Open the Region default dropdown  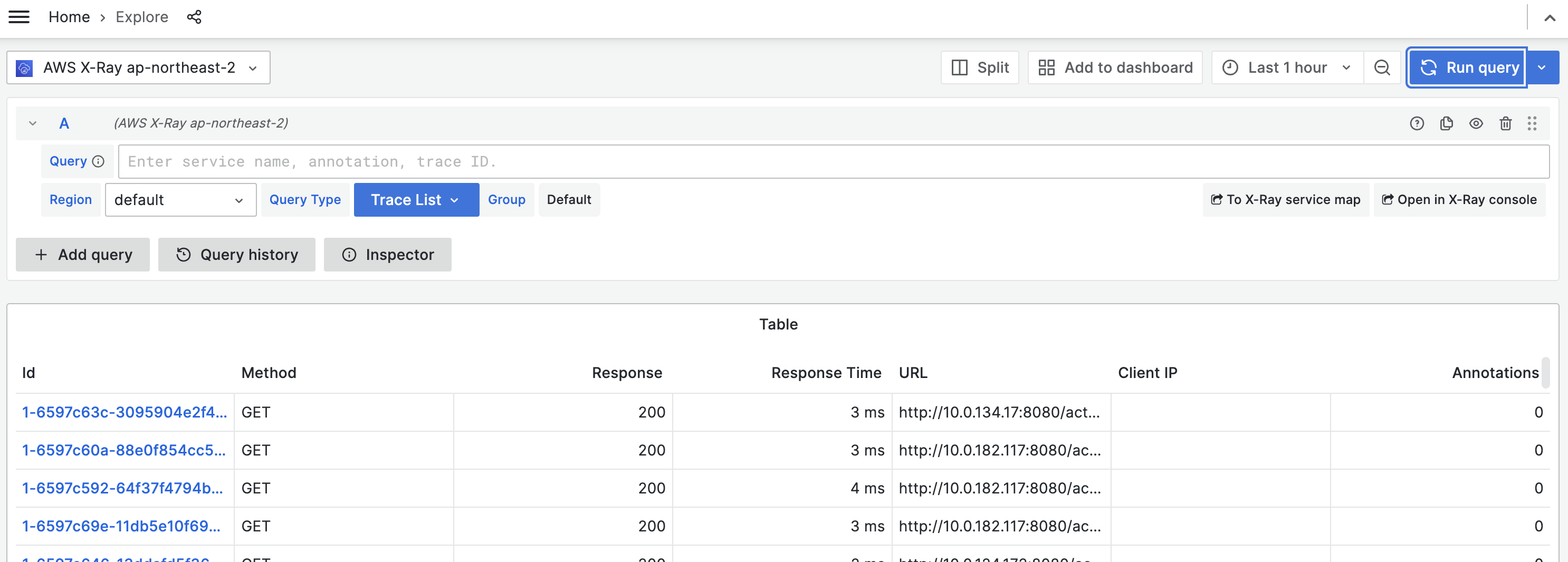point(180,200)
